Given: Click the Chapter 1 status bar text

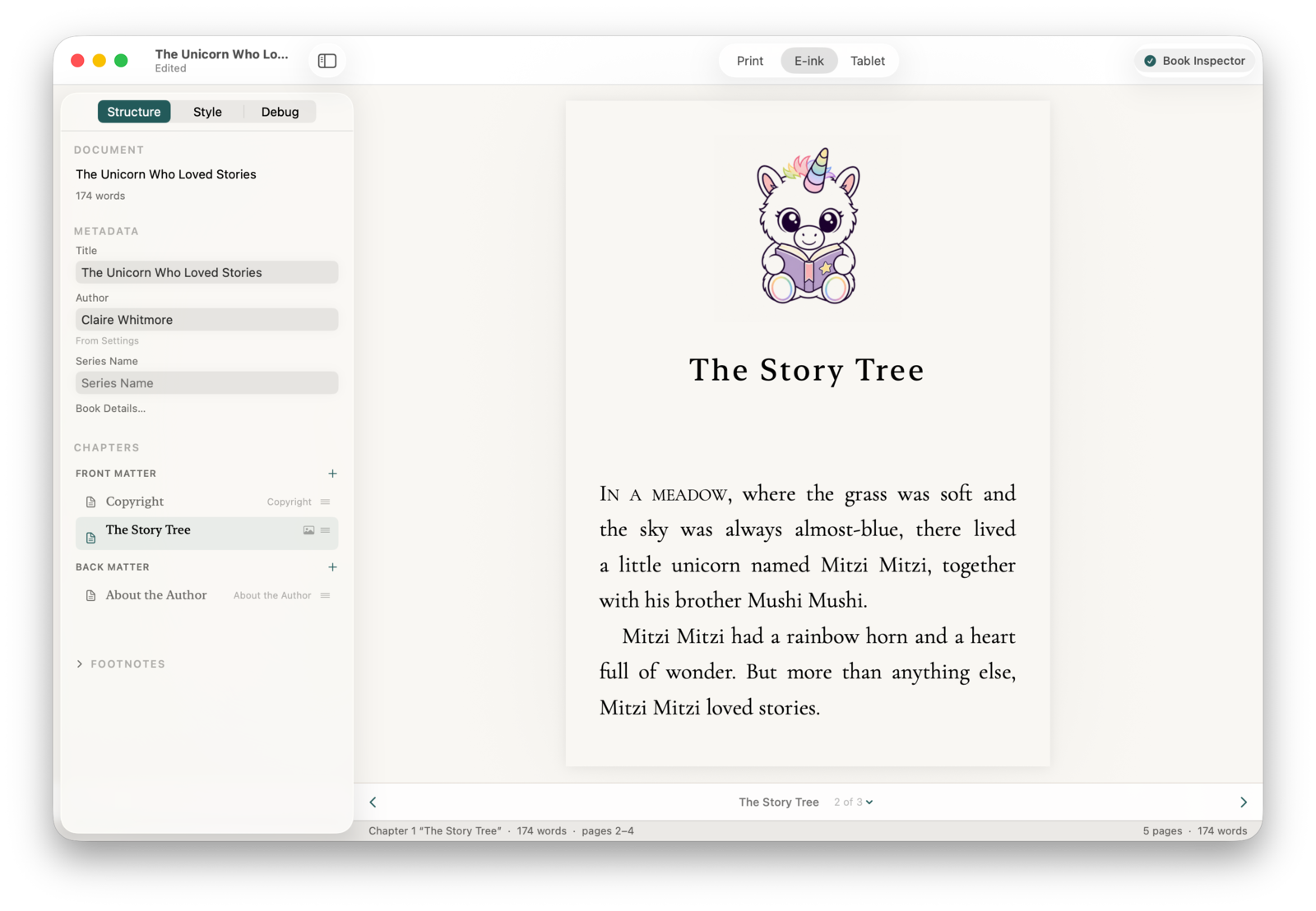Looking at the screenshot, I should click(x=435, y=831).
